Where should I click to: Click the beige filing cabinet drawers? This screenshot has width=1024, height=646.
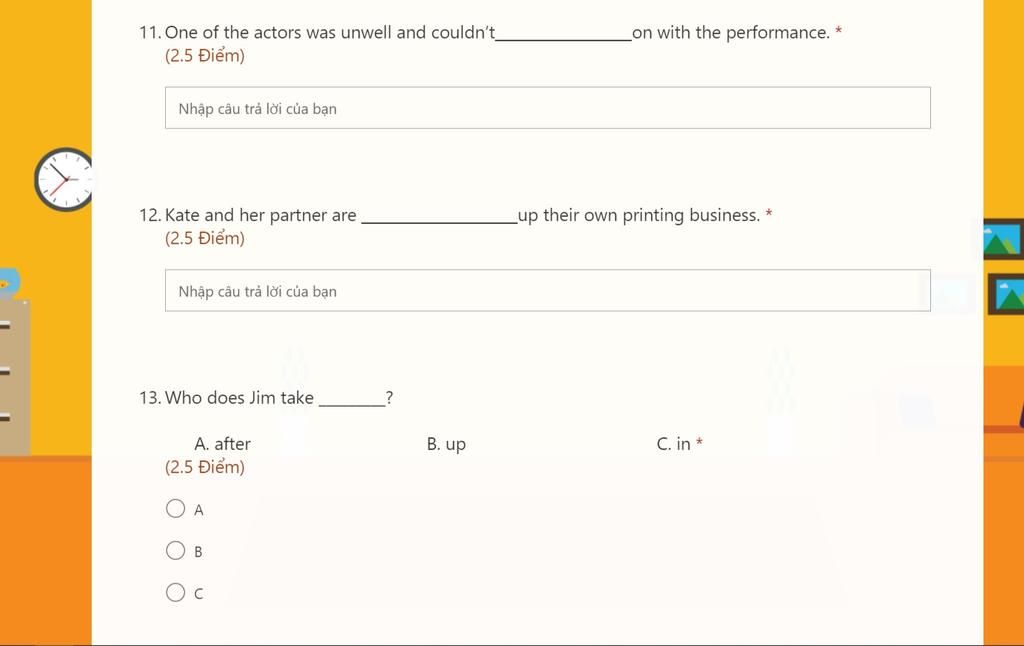pos(14,378)
